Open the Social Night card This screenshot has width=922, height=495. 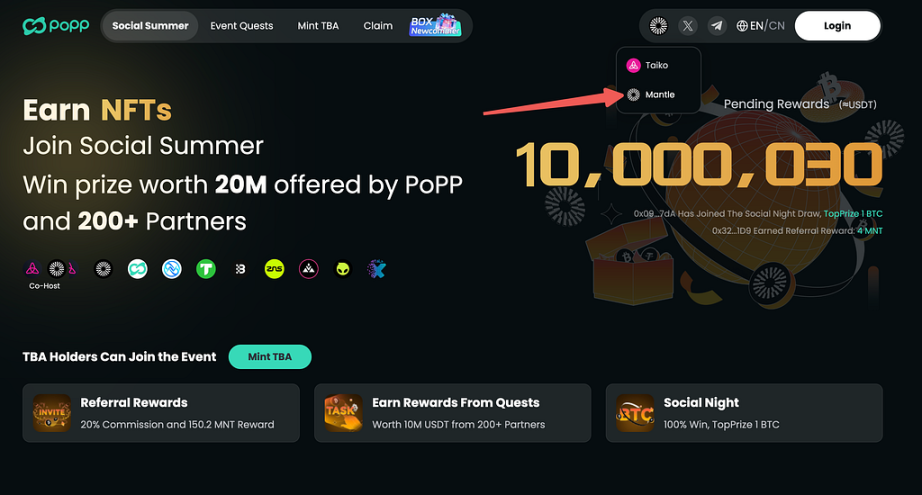tap(744, 413)
